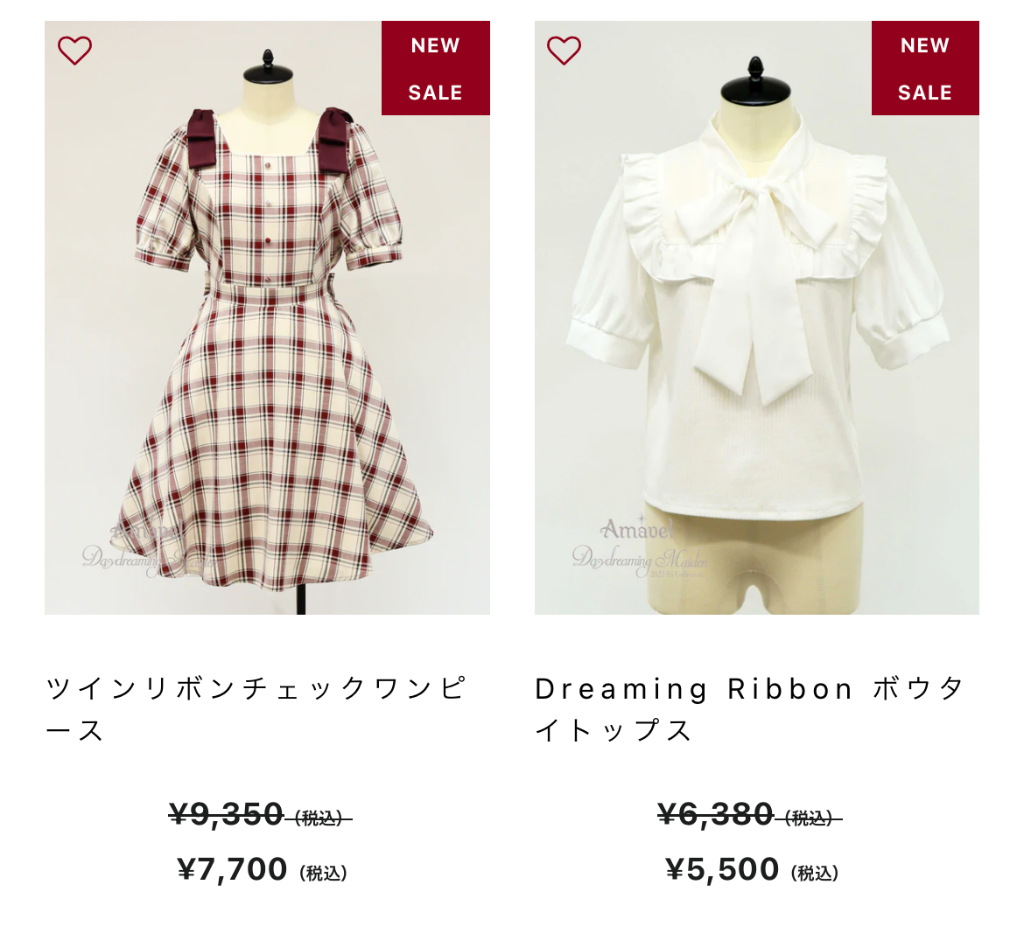This screenshot has height=929, width=1024.
Task: Click the NEW badge on white blouse
Action: pyautogui.click(x=925, y=46)
